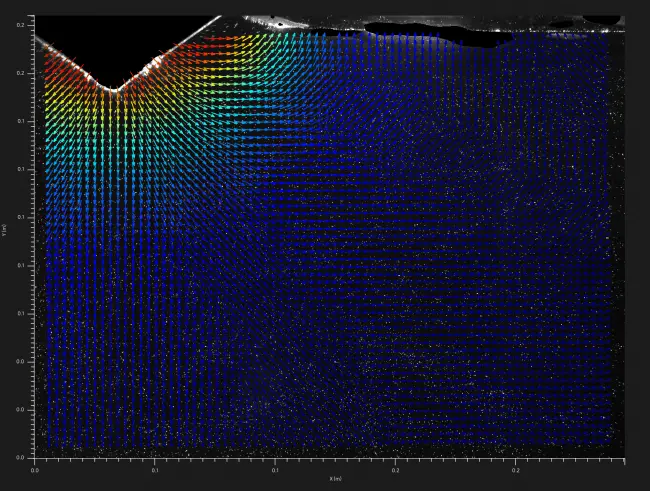
Task: Click the bottom tip of the V-shaped wedge
Action: tap(114, 91)
